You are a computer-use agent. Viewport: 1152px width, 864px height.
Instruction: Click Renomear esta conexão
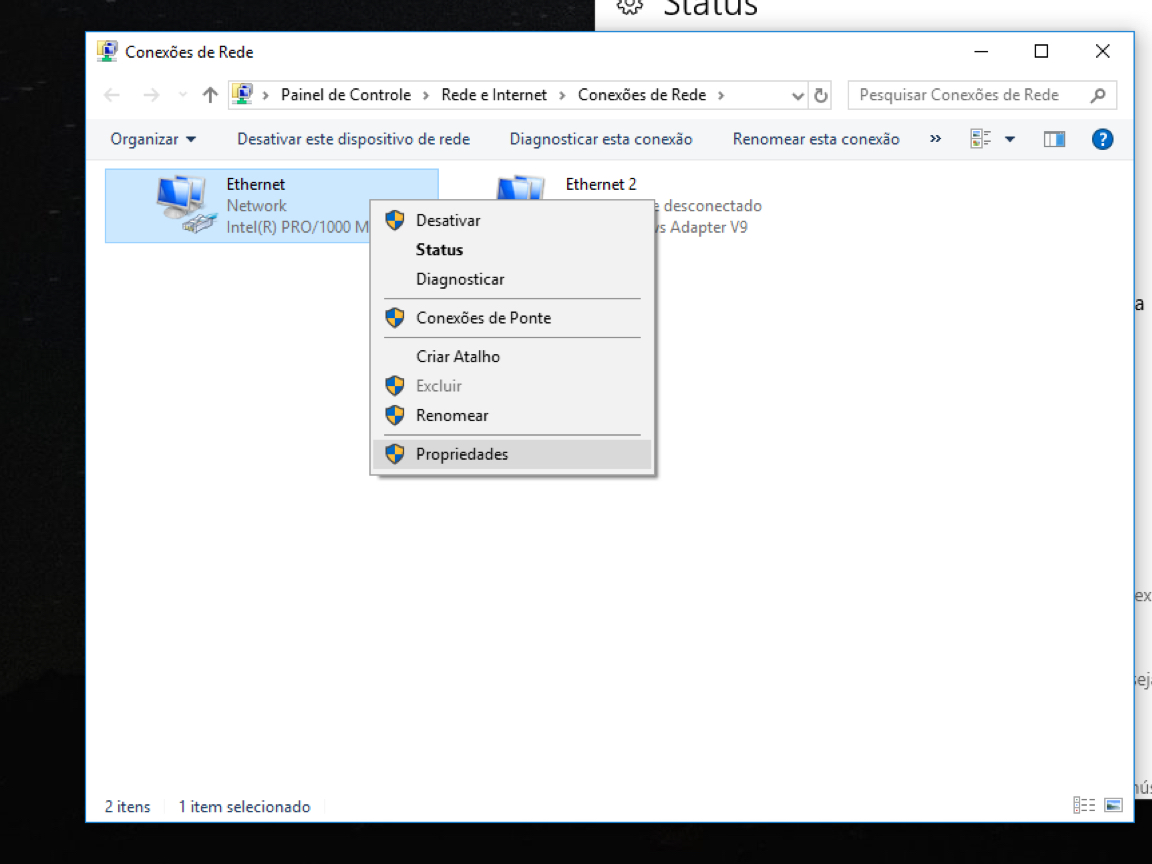[x=816, y=139]
